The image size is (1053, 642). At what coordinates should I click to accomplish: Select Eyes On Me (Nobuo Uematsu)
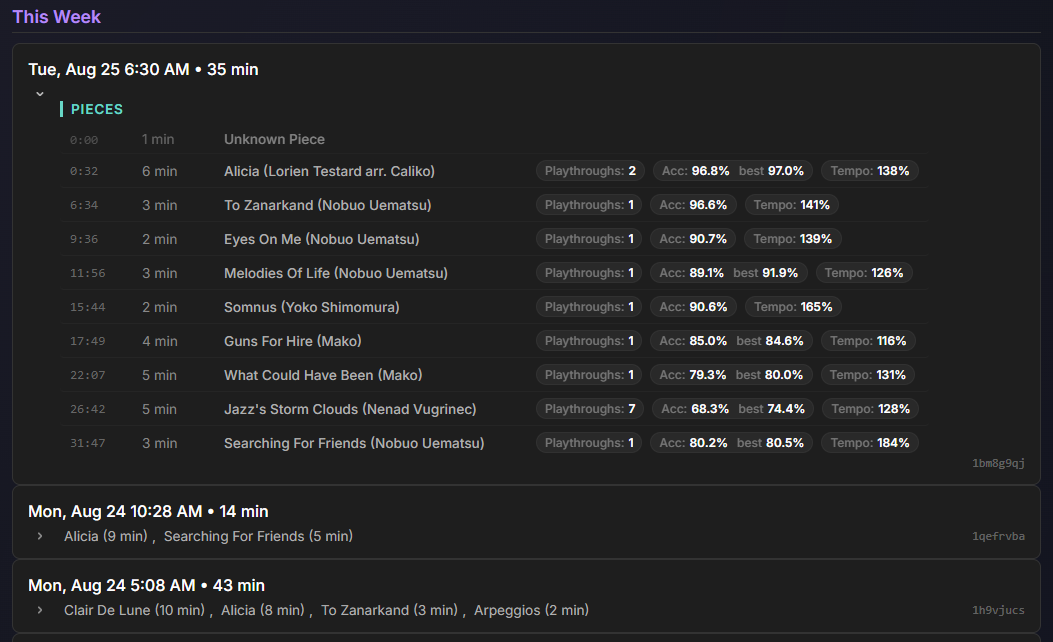click(x=322, y=239)
